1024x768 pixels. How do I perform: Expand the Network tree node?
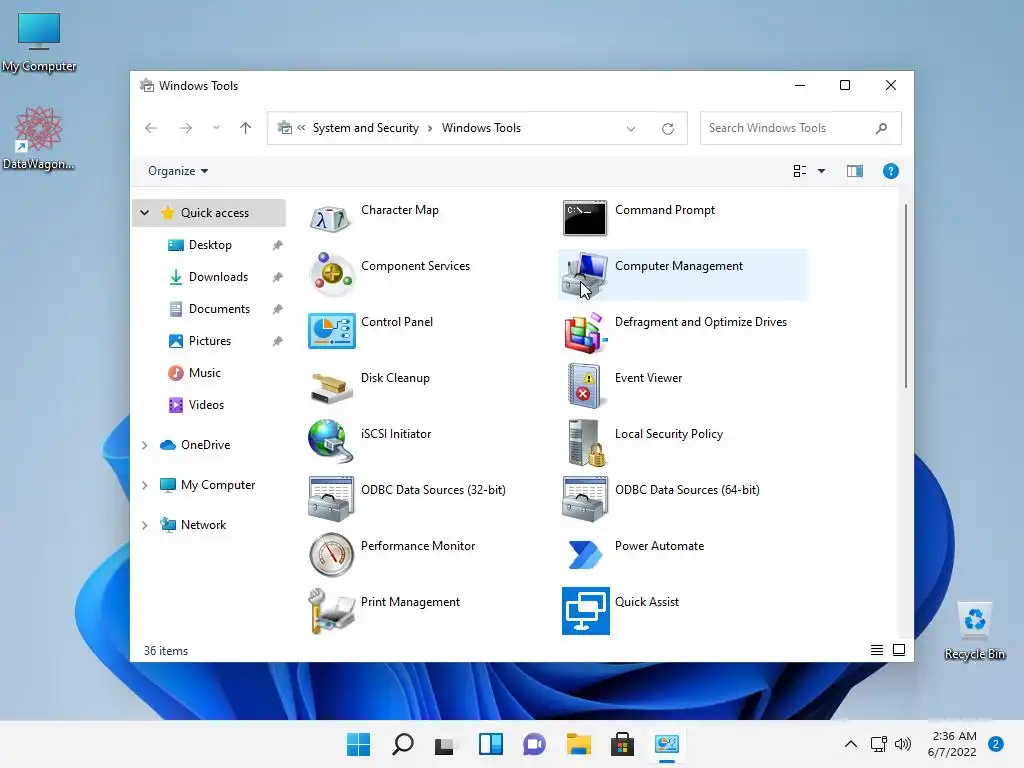[144, 525]
